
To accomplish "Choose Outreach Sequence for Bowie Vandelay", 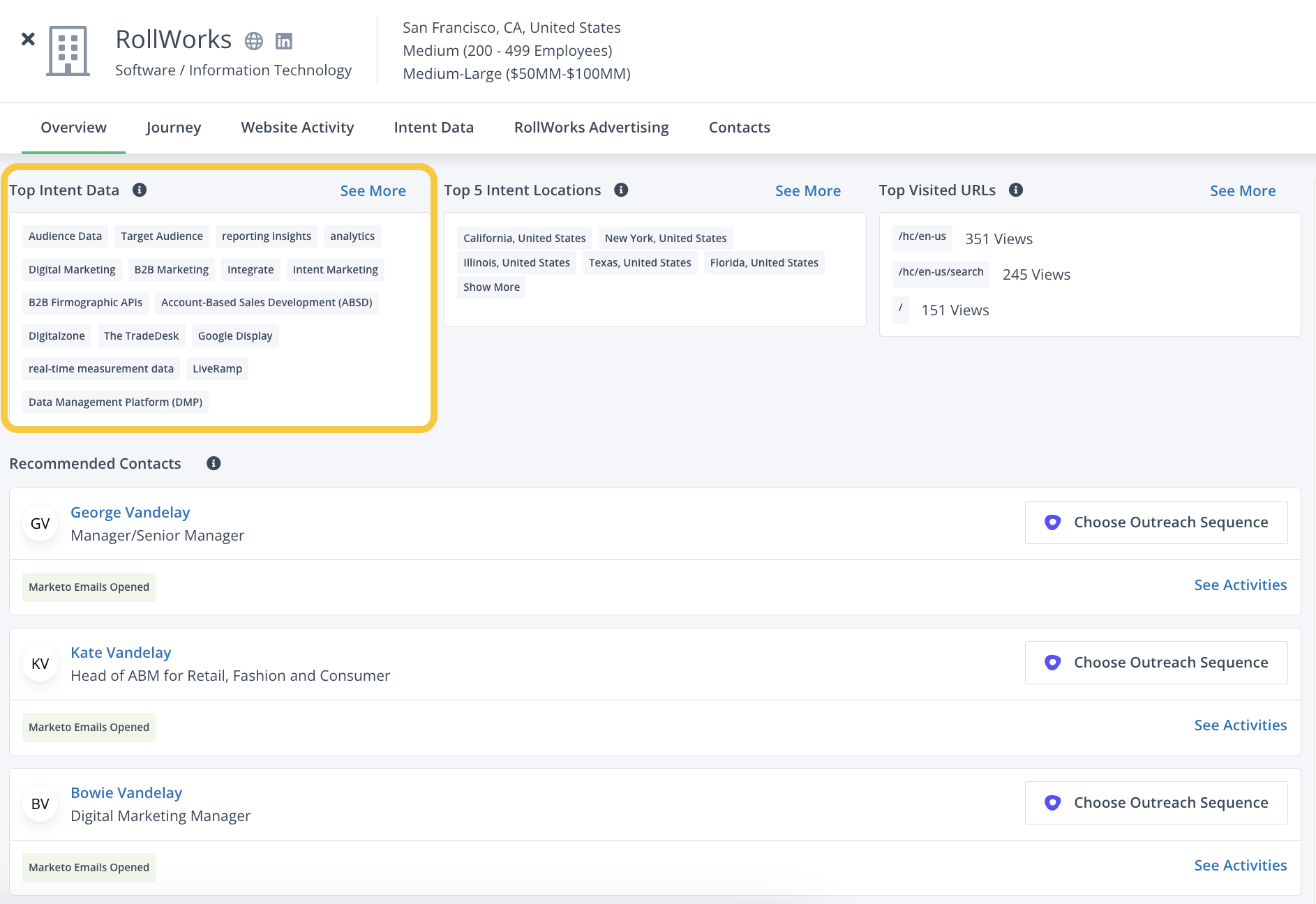I will pos(1156,803).
